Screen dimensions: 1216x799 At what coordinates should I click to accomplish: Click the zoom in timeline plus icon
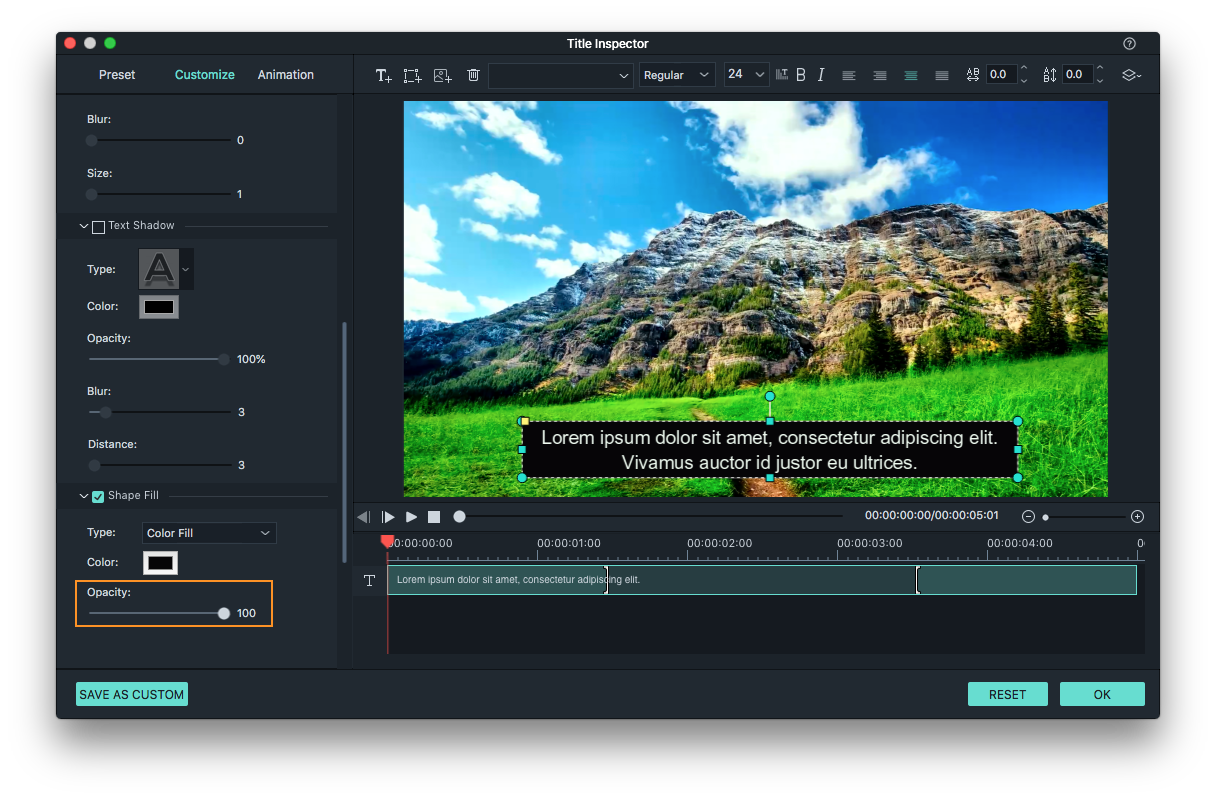click(1137, 517)
